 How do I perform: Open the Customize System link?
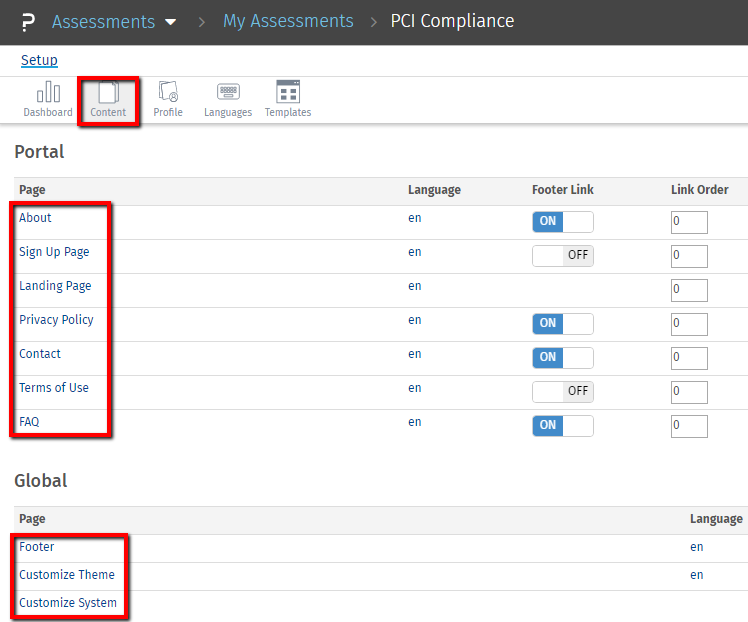click(68, 603)
